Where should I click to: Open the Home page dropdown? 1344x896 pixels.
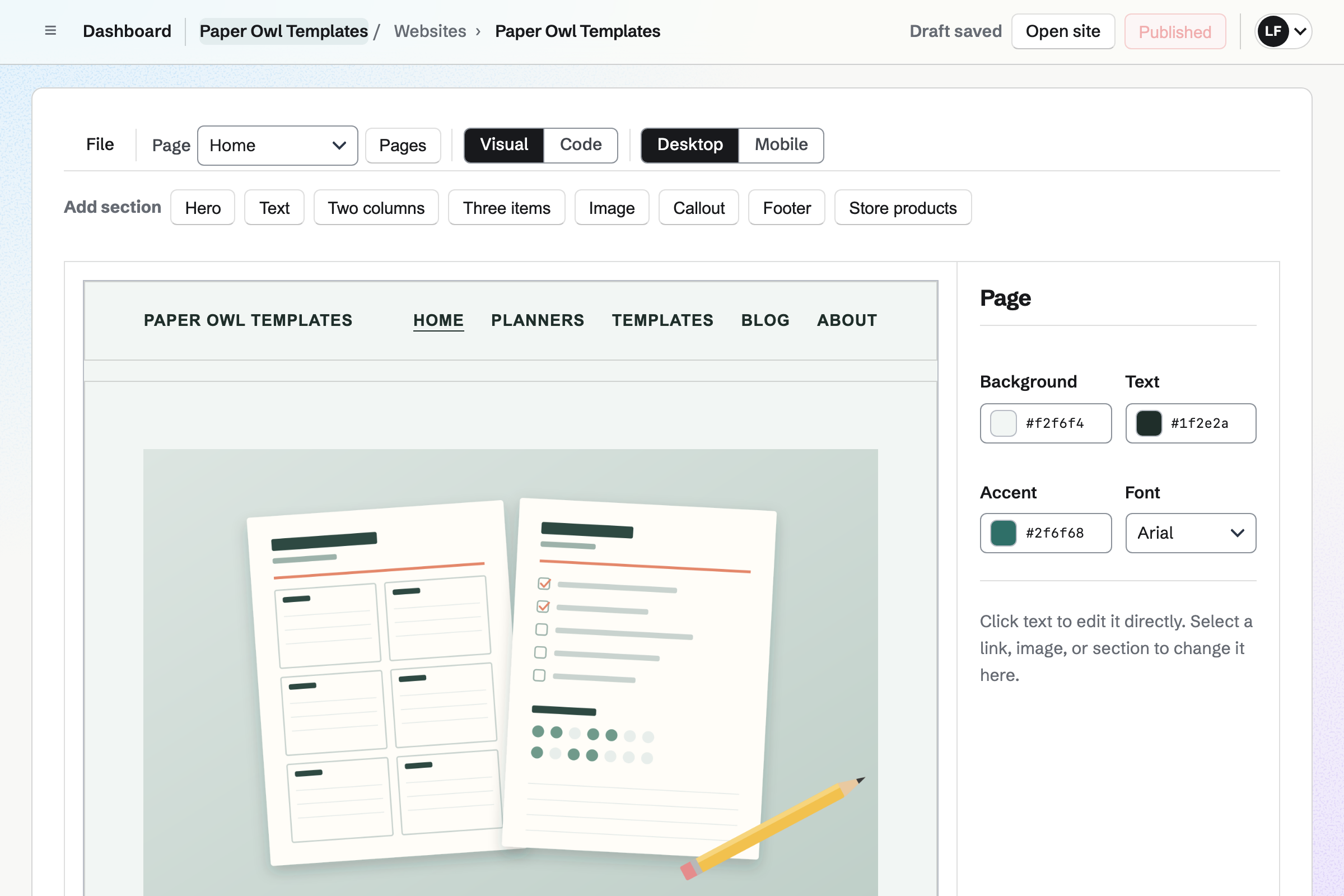point(278,145)
